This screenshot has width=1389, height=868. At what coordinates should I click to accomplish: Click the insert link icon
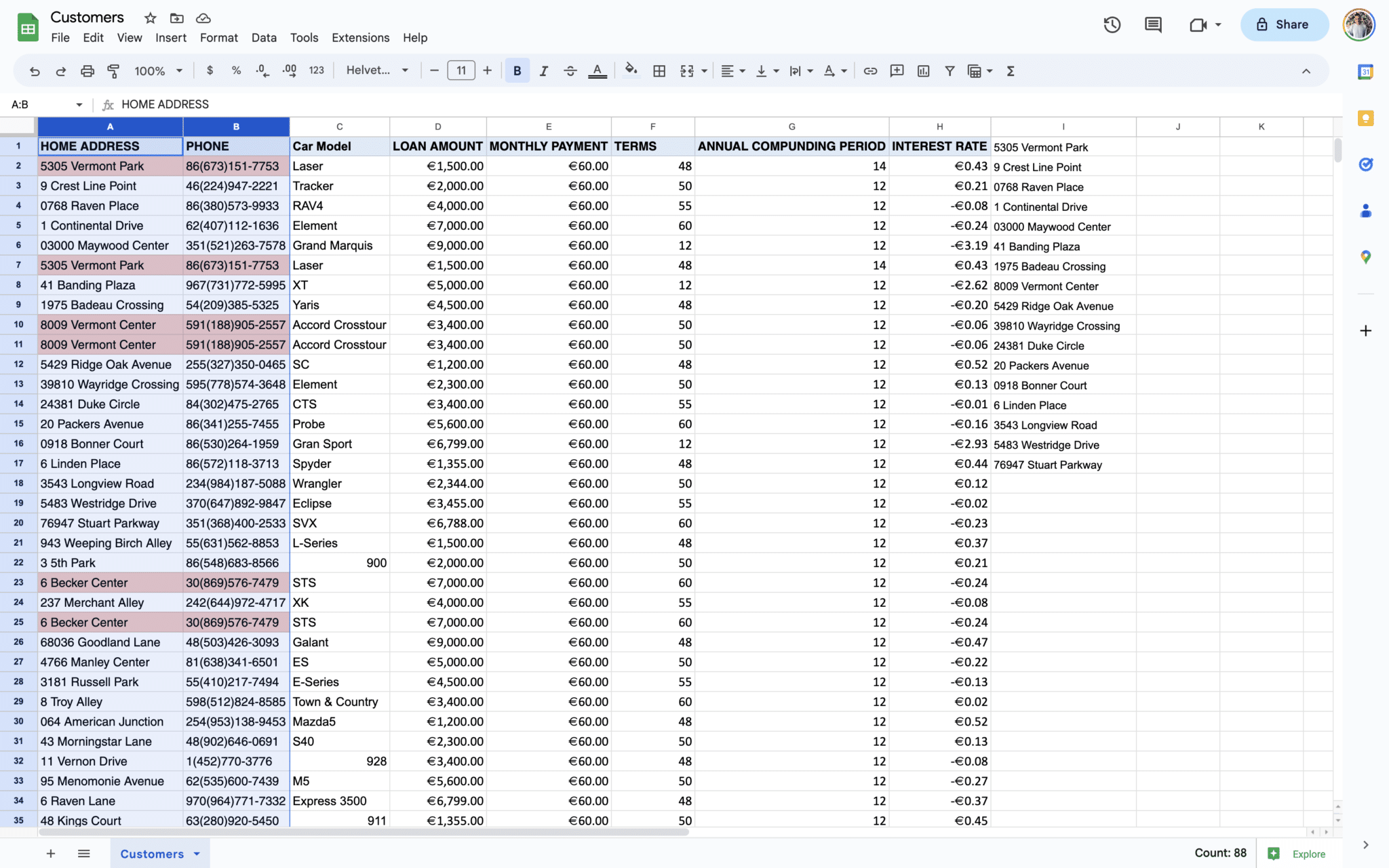tap(870, 71)
